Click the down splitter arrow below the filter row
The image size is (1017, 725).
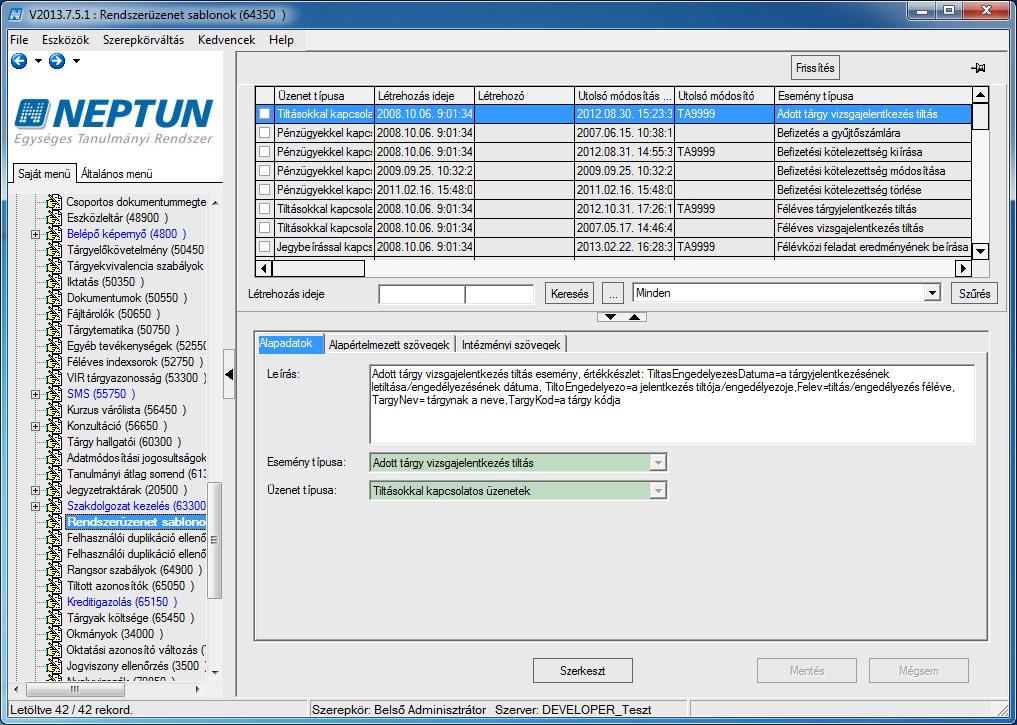click(x=610, y=317)
